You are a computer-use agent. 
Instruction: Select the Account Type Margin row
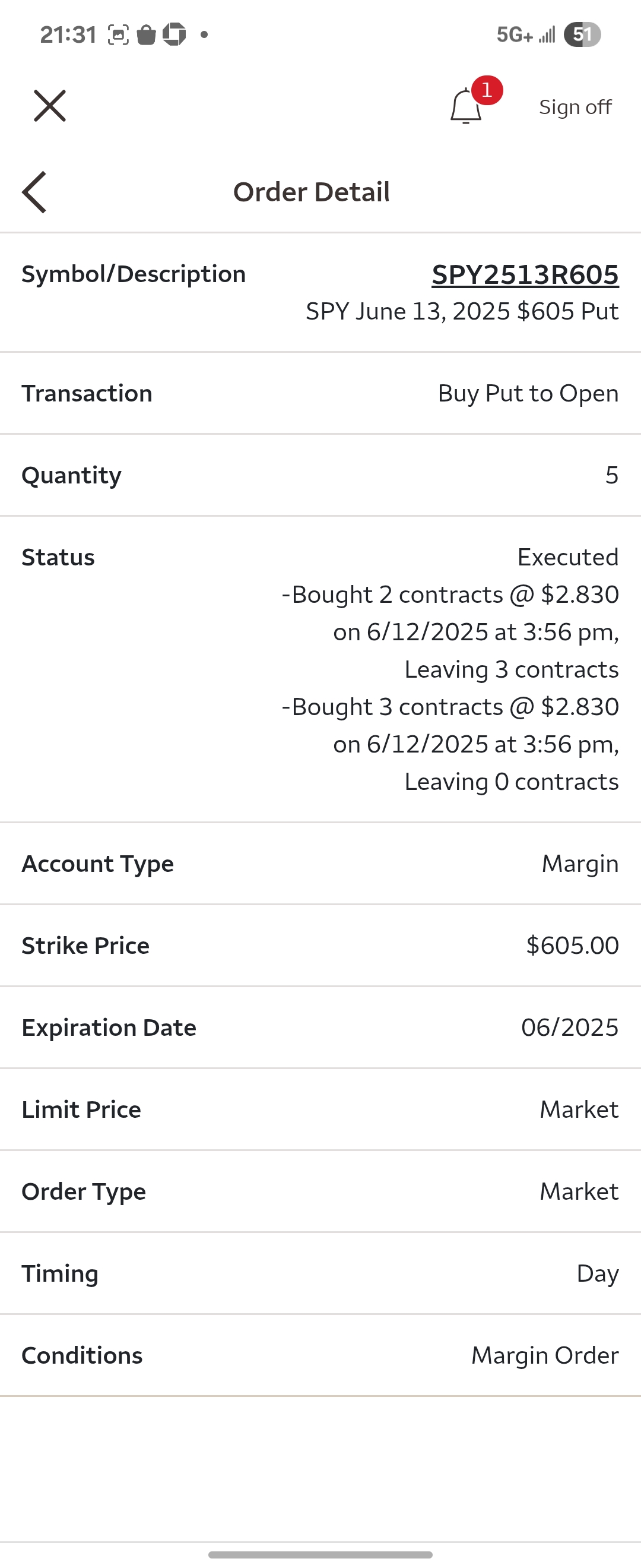(320, 864)
